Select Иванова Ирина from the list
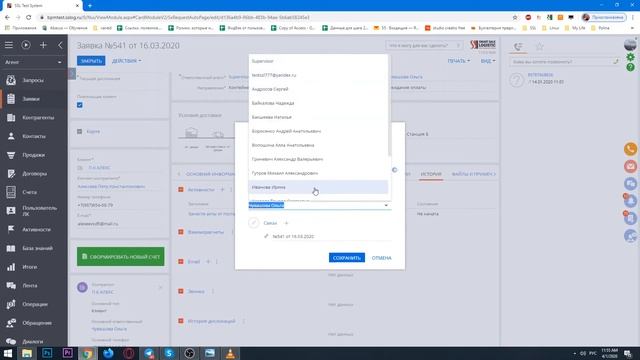Screen dimensions: 640x360 pyautogui.click(x=318, y=187)
